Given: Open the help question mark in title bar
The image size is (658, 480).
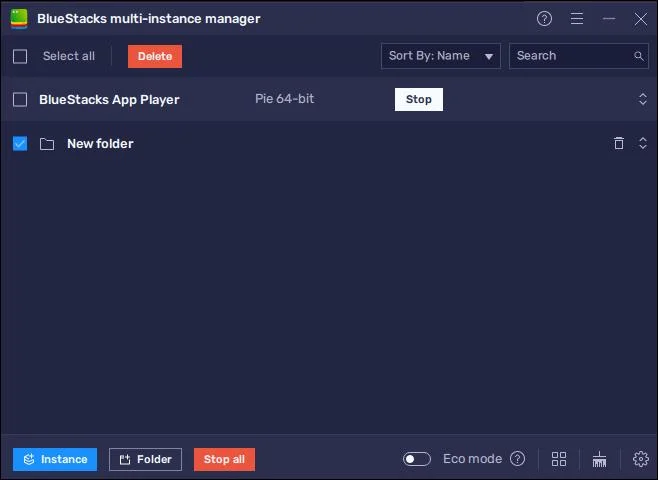Looking at the screenshot, I should [544, 18].
